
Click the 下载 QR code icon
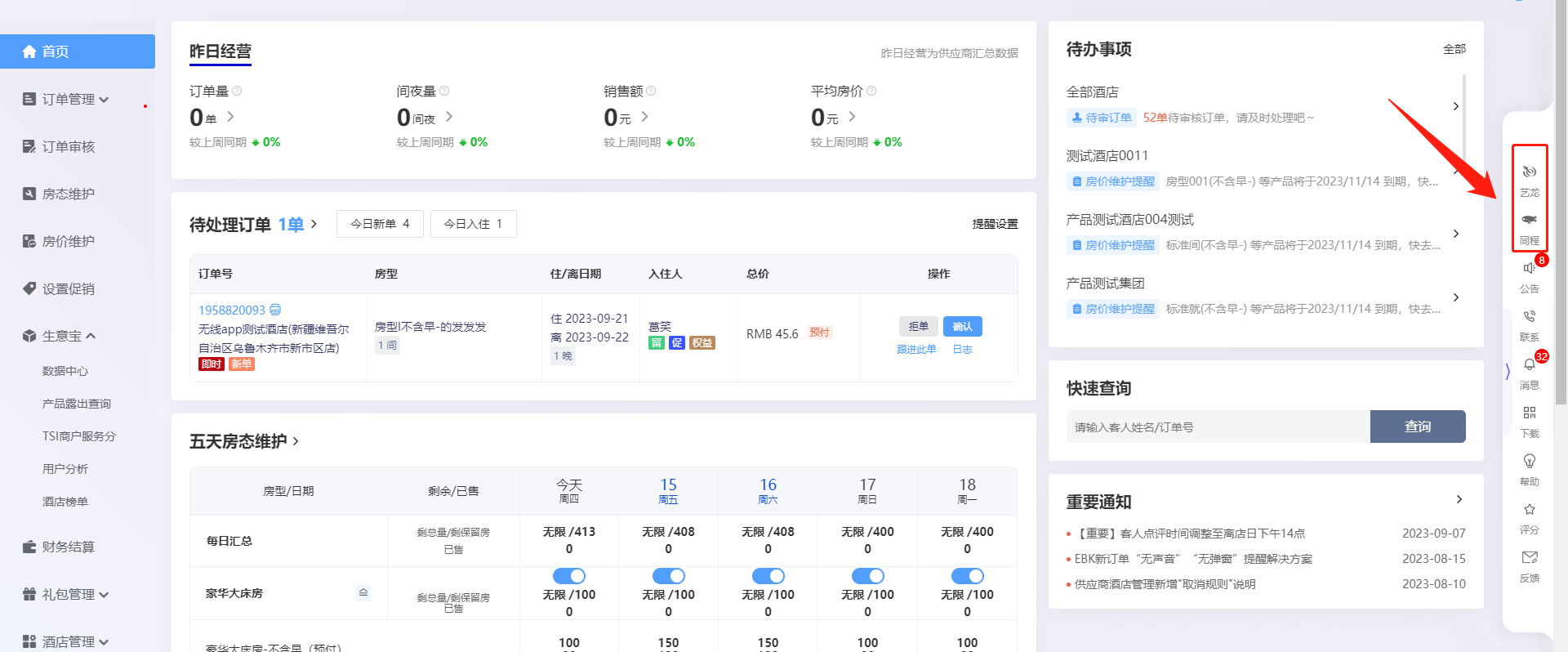pos(1529,413)
